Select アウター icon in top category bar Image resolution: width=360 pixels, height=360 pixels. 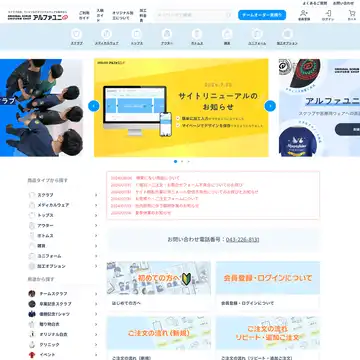click(x=167, y=34)
